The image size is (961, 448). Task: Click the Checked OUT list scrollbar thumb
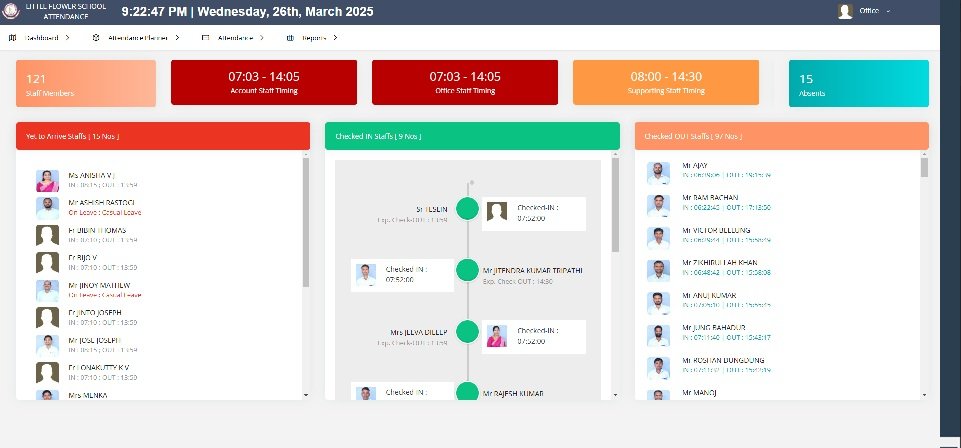tap(924, 167)
